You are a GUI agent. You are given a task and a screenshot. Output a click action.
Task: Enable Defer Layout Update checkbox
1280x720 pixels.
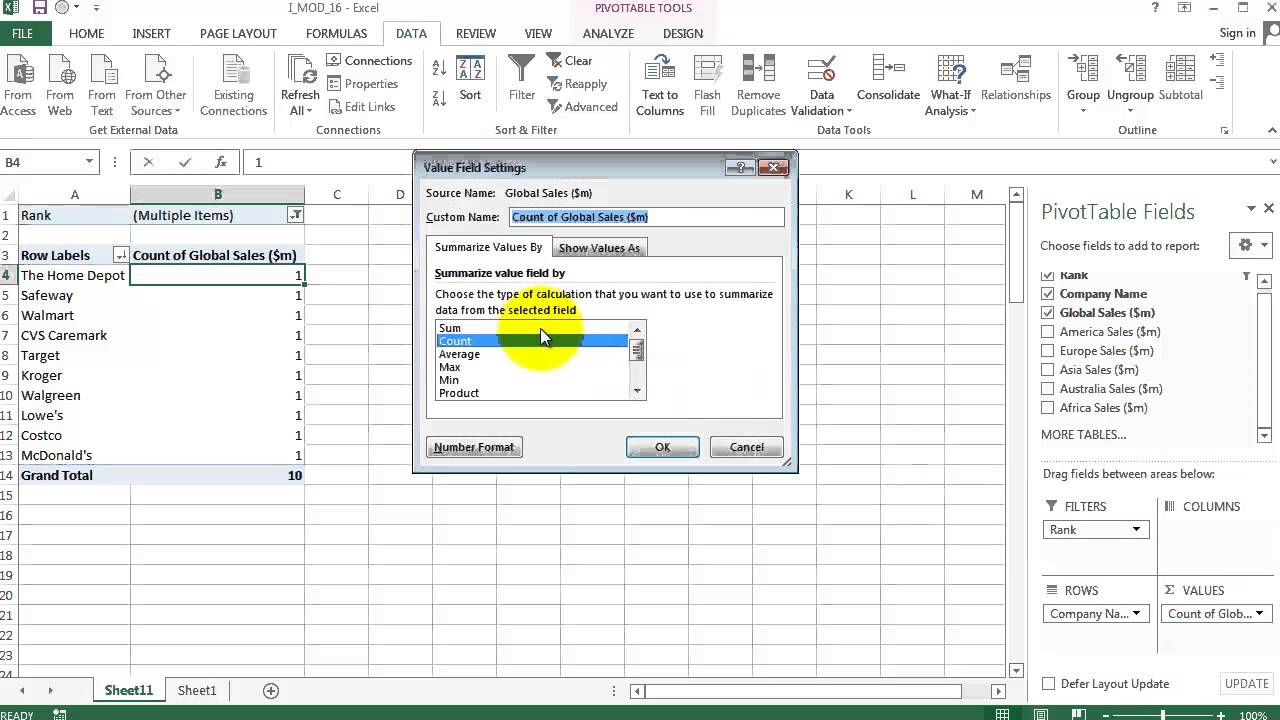point(1048,684)
